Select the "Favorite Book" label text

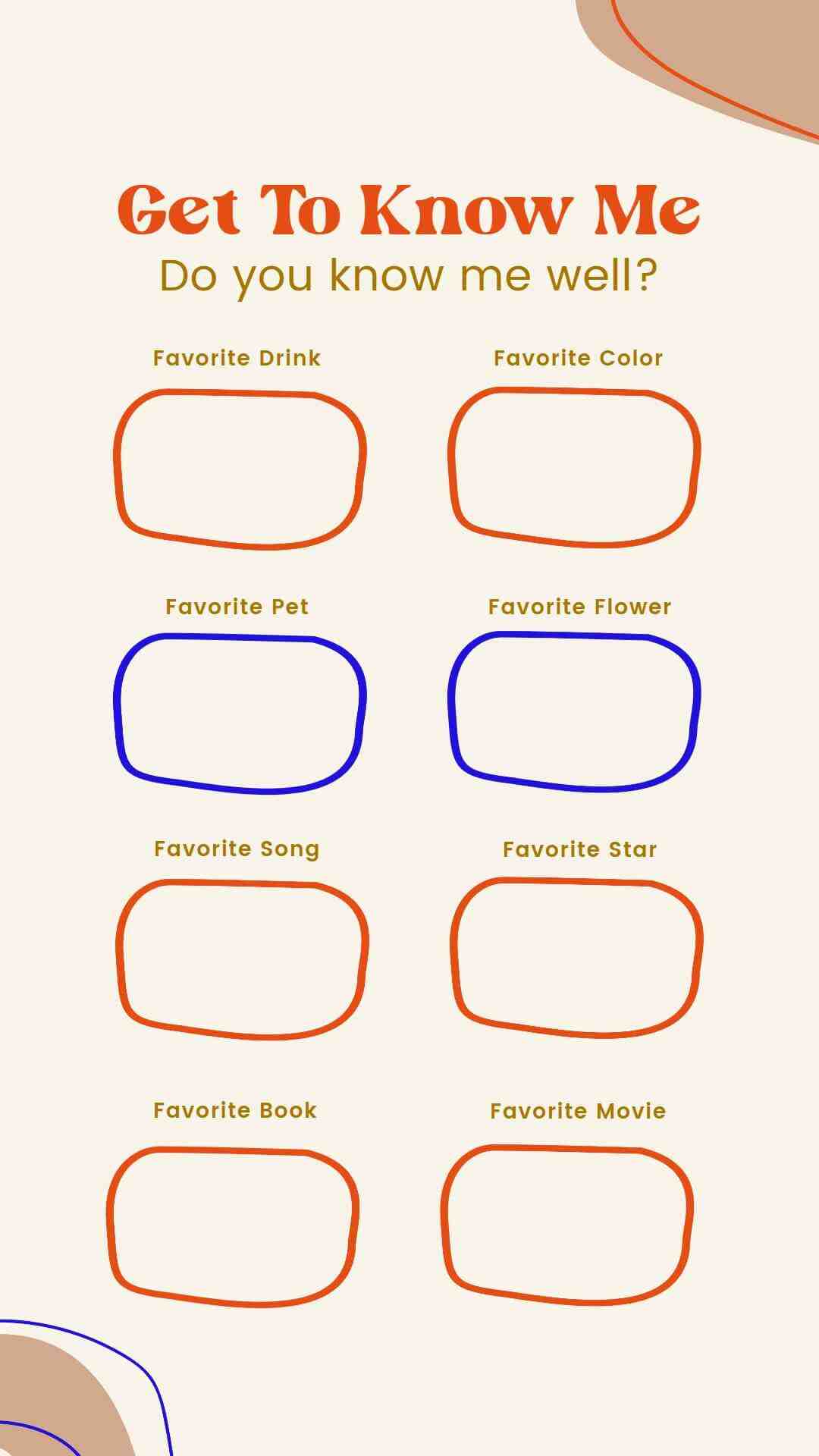[234, 1110]
